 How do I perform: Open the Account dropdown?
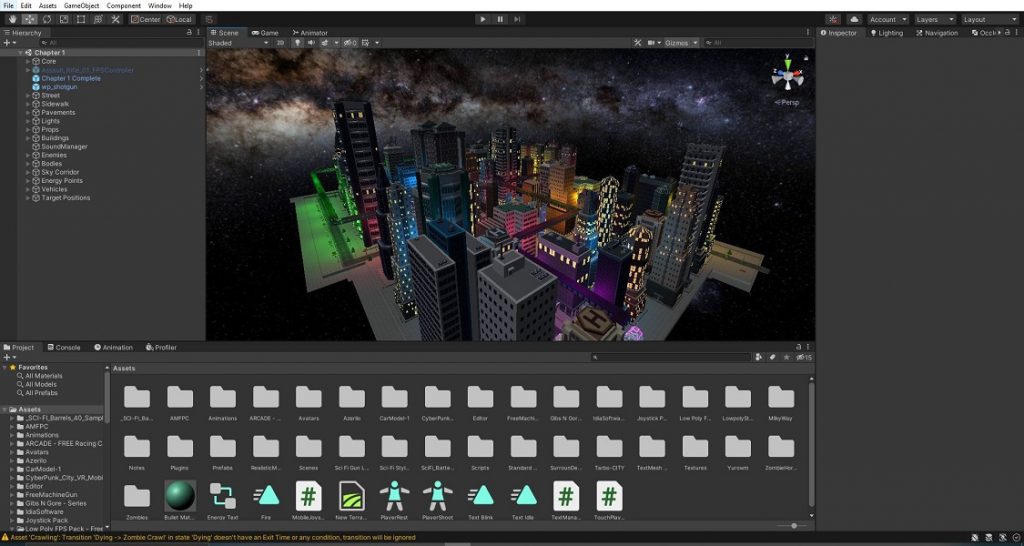pos(888,20)
